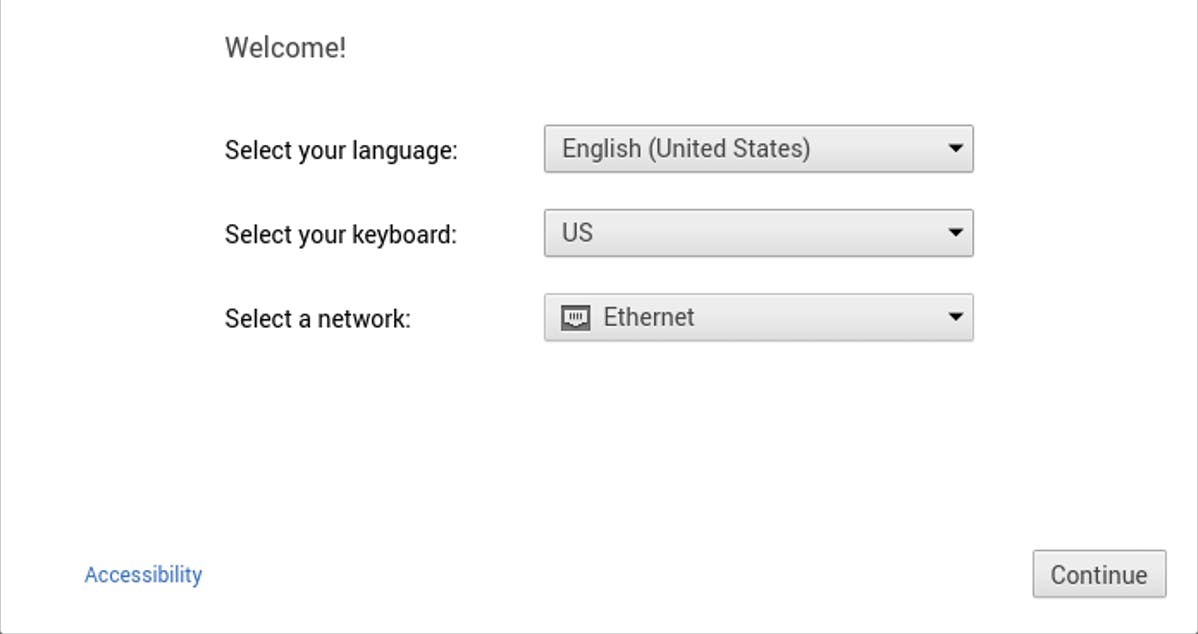Change language from English (United States)

click(x=758, y=149)
